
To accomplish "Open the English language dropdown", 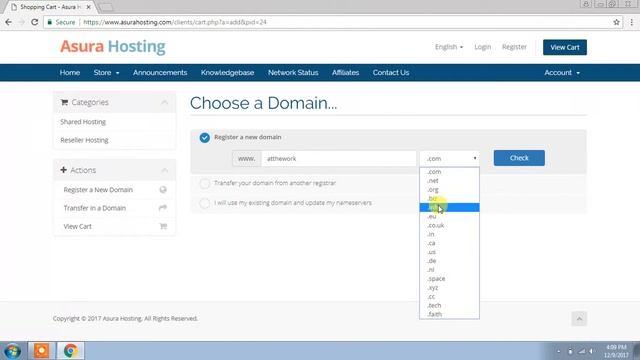I will coord(449,47).
